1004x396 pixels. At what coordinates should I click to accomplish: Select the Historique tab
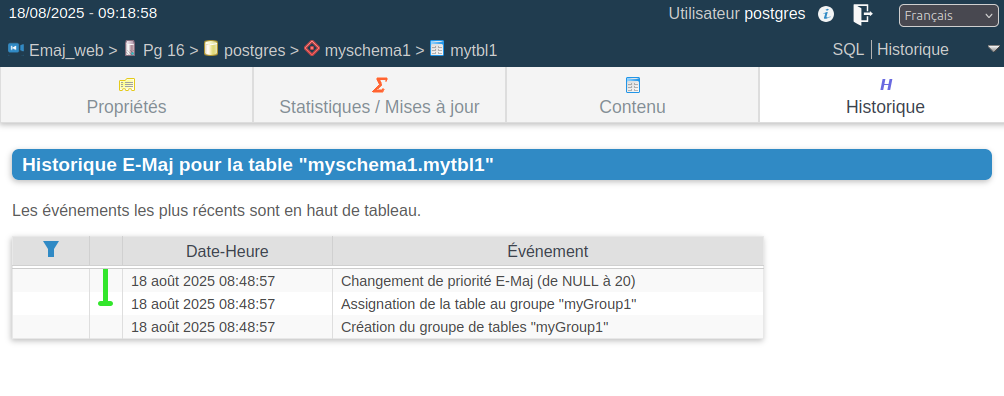(x=882, y=95)
